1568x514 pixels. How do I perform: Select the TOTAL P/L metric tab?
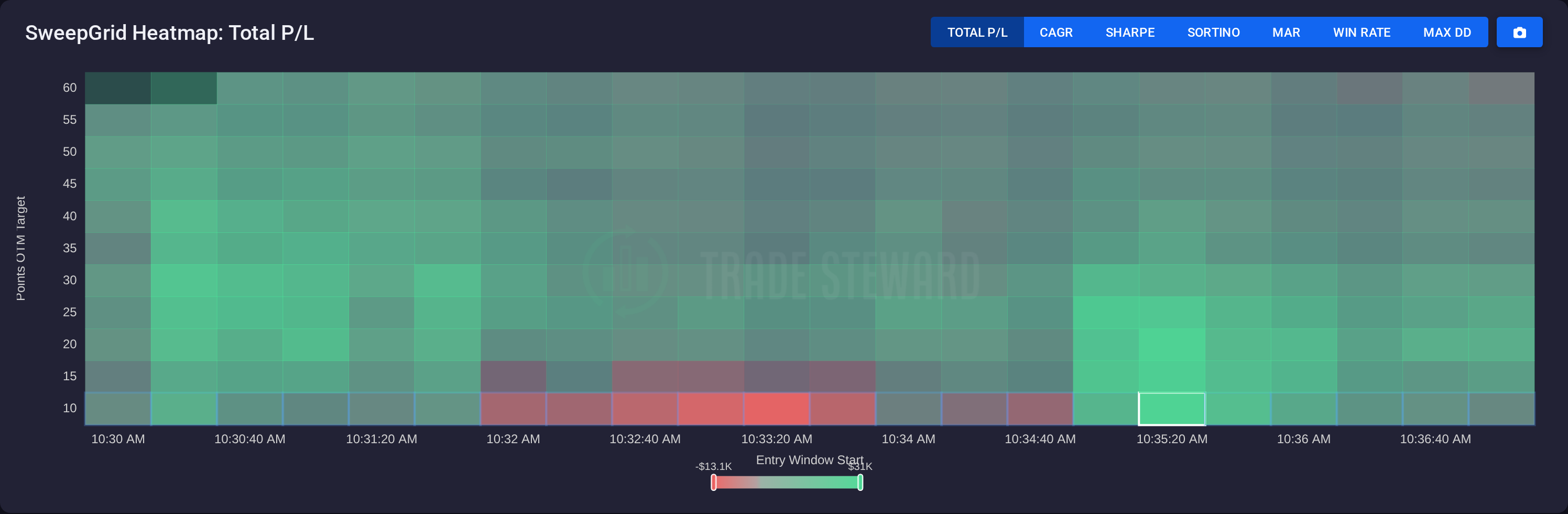977,33
